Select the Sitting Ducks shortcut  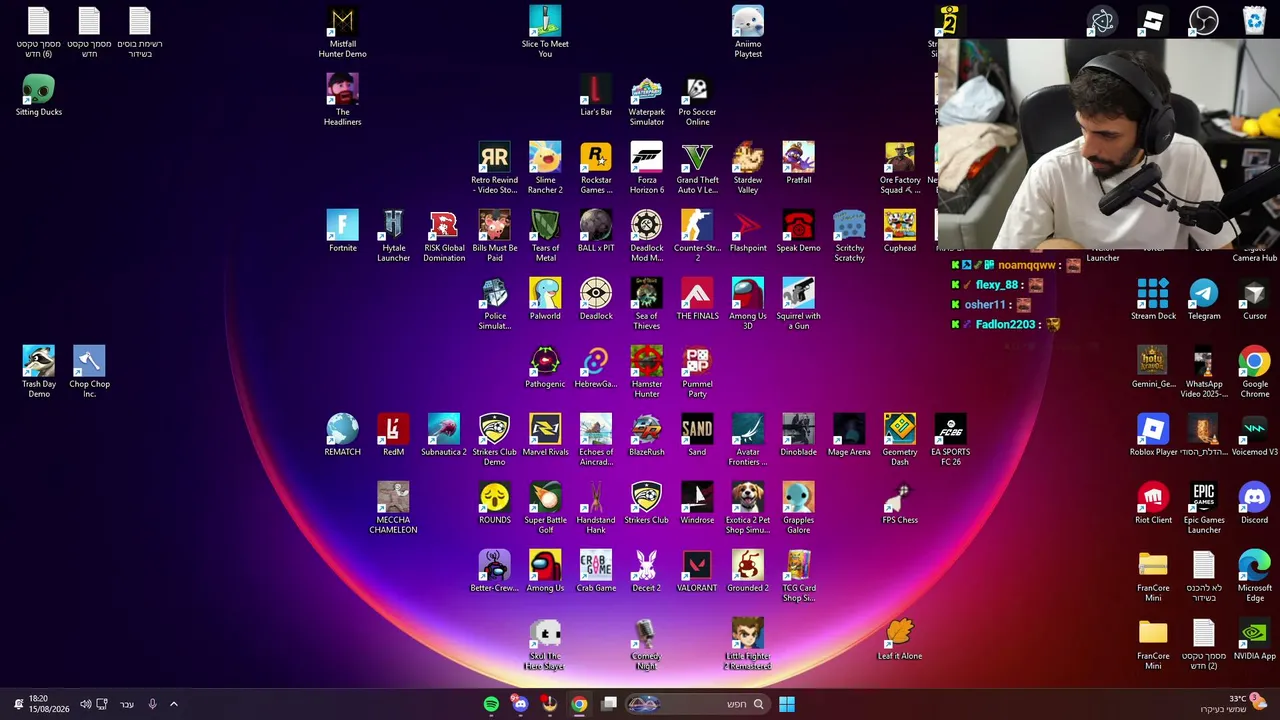[39, 95]
